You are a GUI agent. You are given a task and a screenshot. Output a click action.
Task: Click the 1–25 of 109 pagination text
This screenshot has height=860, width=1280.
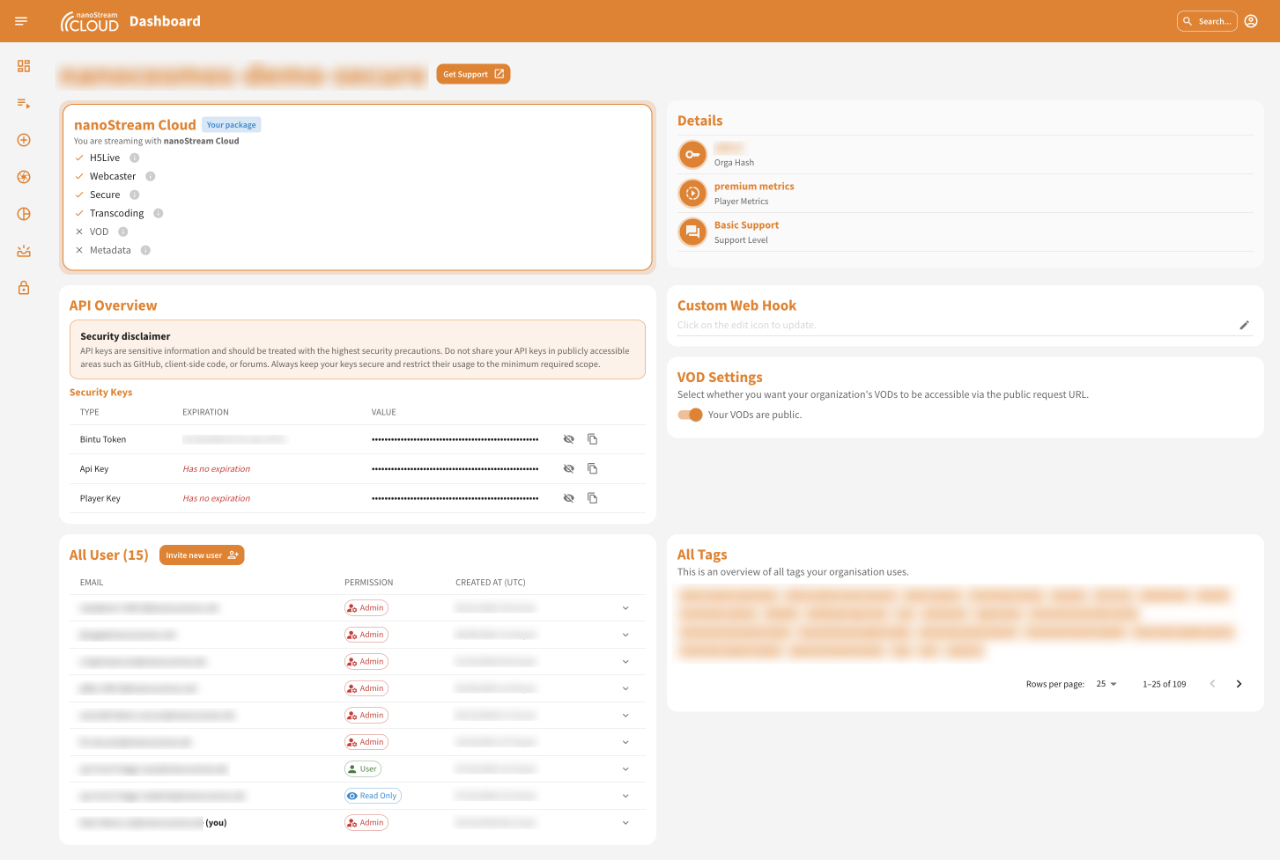[1164, 684]
